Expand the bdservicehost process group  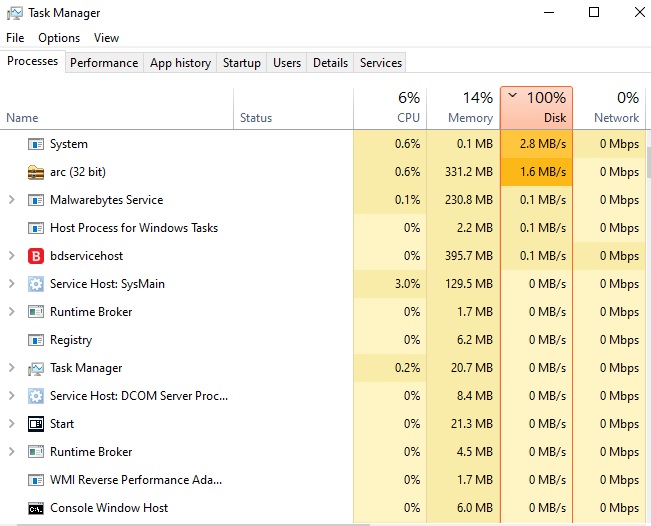(x=12, y=256)
